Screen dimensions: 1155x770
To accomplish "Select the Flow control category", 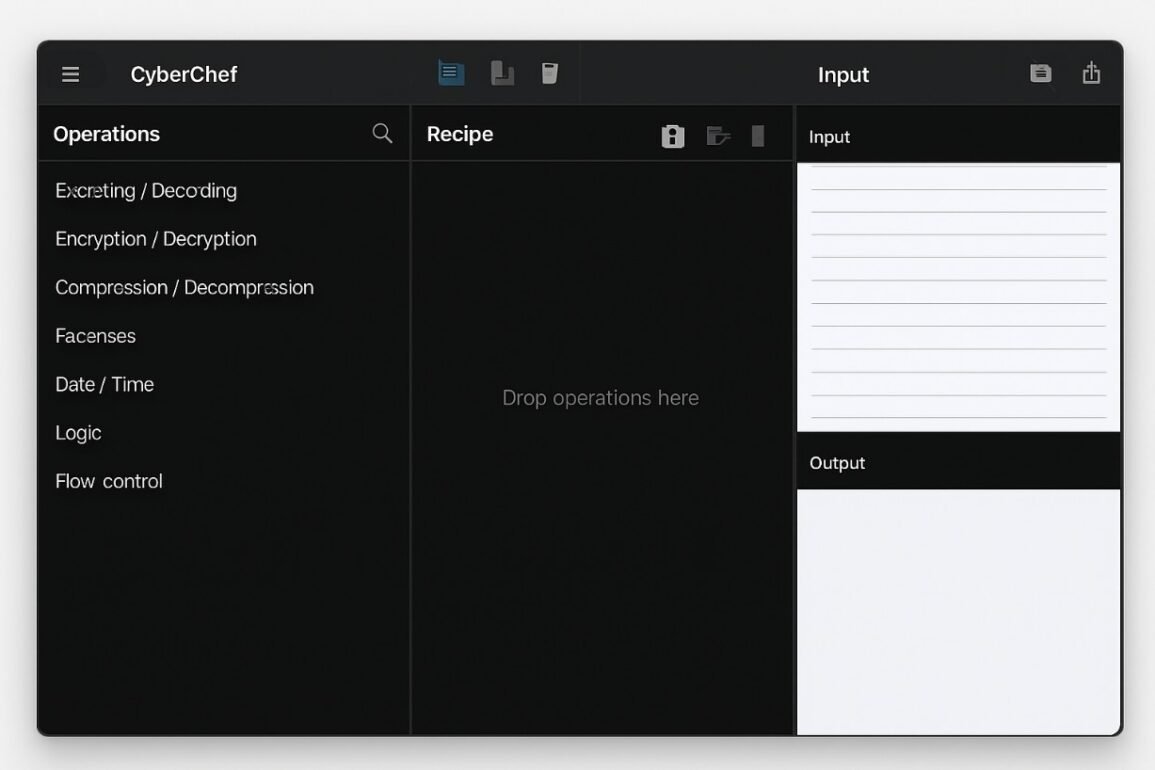I will point(108,480).
